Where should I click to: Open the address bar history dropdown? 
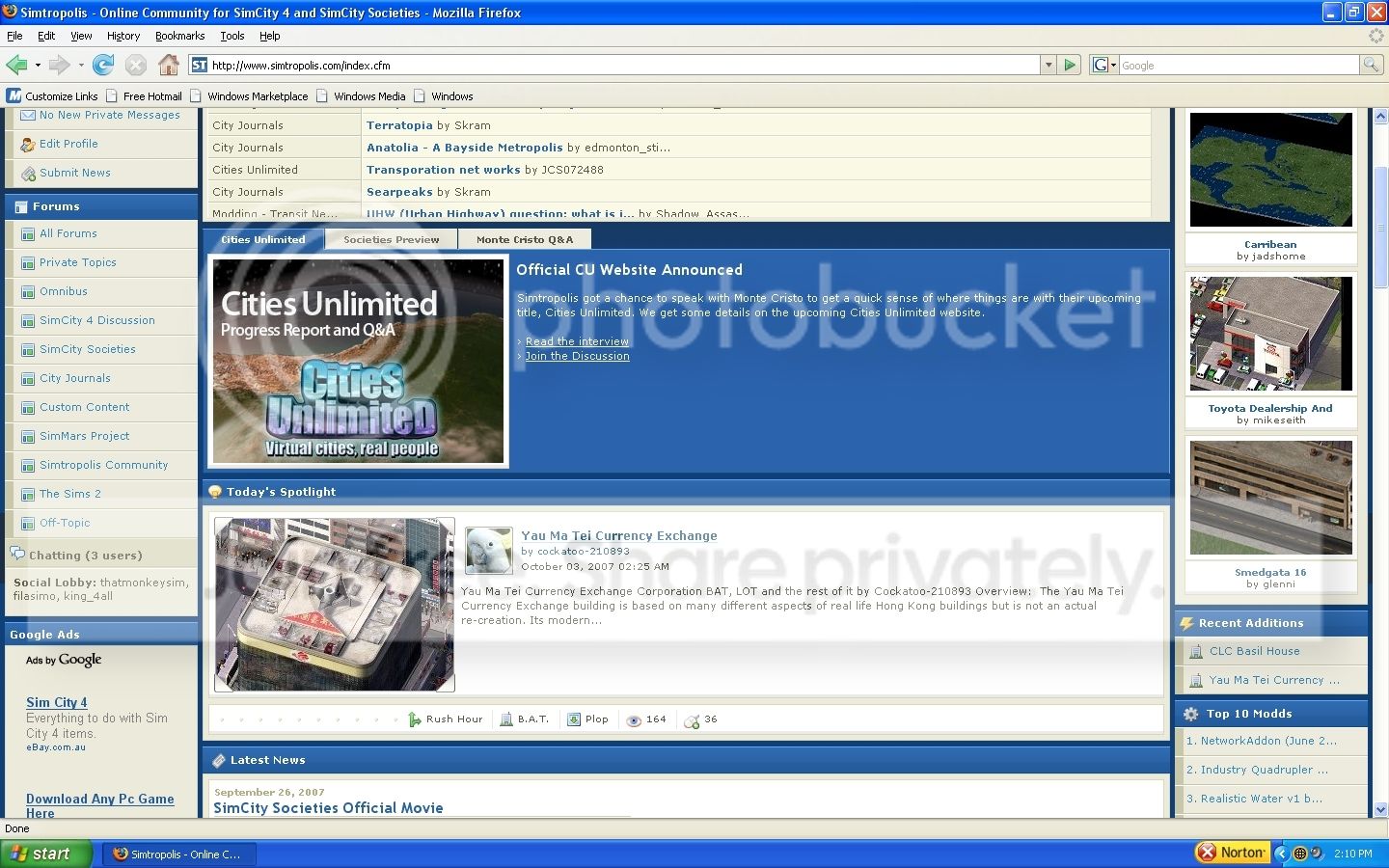tap(1049, 65)
